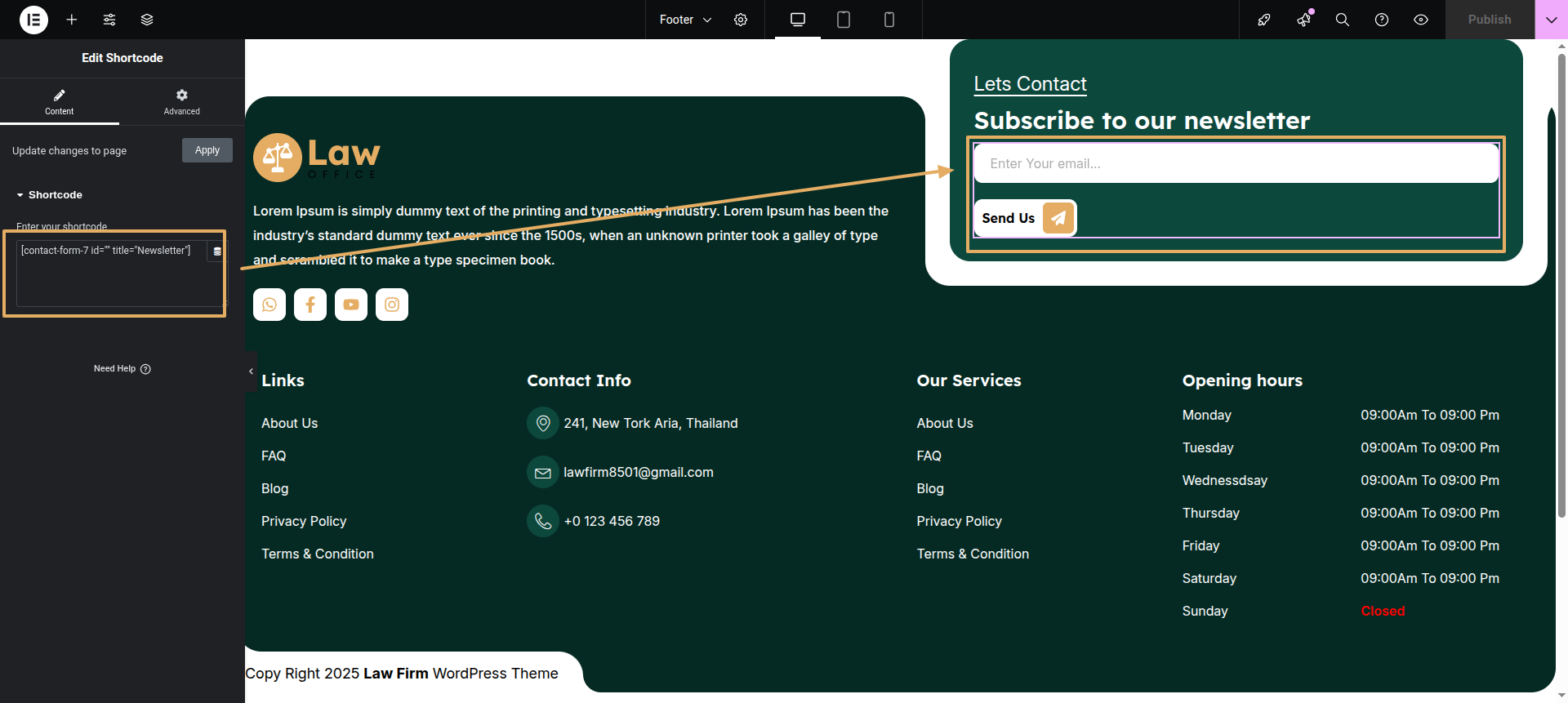This screenshot has height=703, width=1568.
Task: Click the dynamic tags icon in shortcode field
Action: (217, 251)
